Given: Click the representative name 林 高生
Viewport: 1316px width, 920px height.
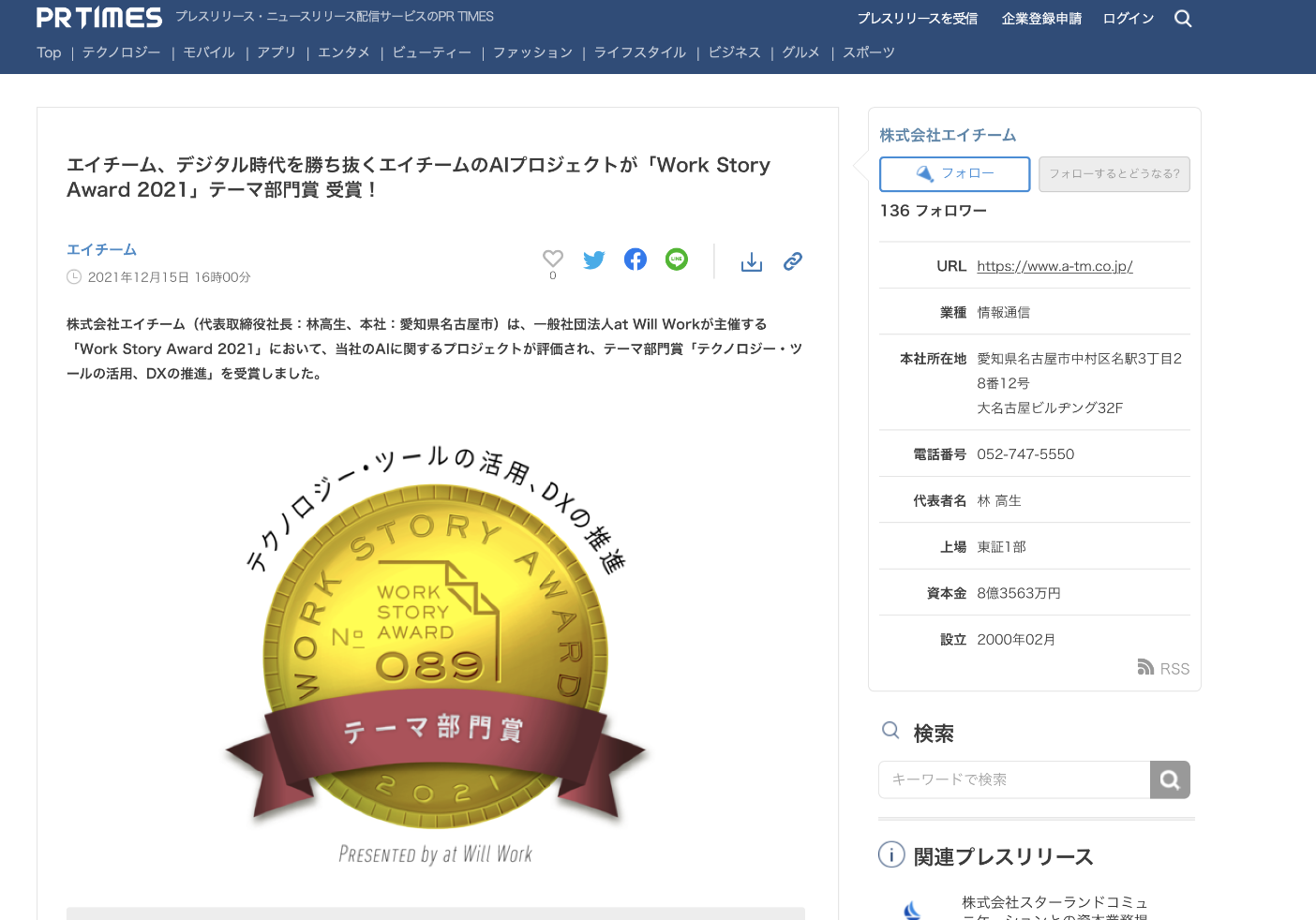Looking at the screenshot, I should tap(999, 501).
